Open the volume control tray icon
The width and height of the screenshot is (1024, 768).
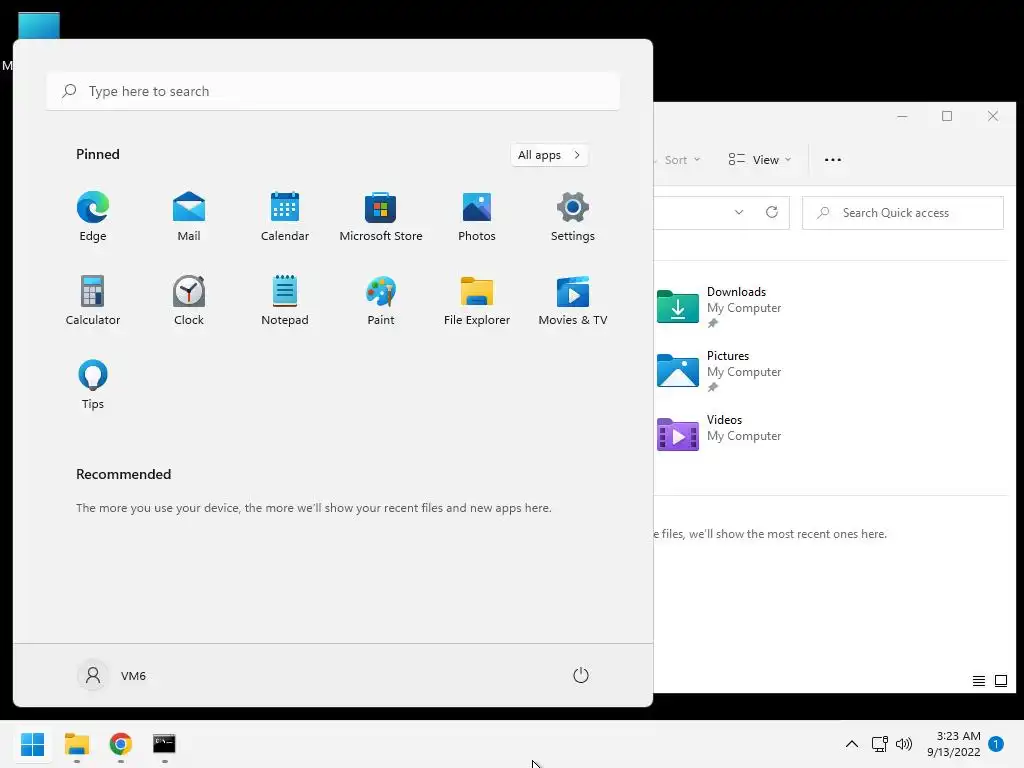click(904, 744)
